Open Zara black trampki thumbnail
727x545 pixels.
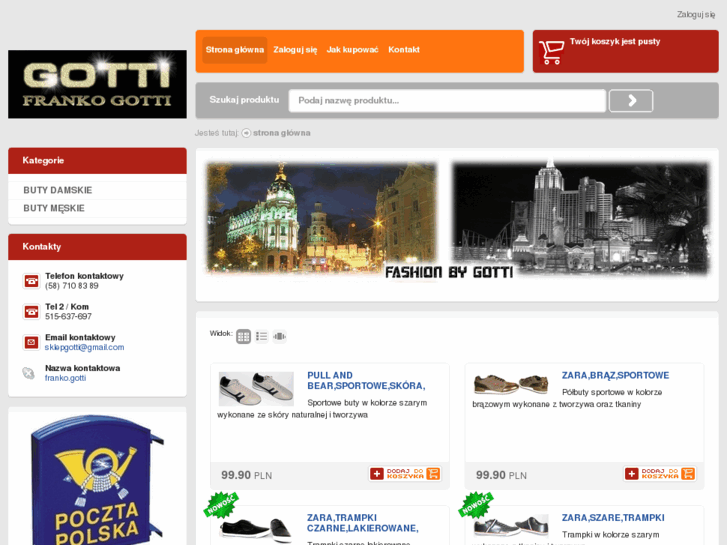coord(256,530)
